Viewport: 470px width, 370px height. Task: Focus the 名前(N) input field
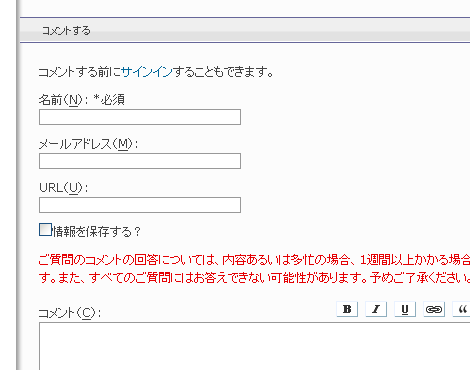click(x=140, y=117)
